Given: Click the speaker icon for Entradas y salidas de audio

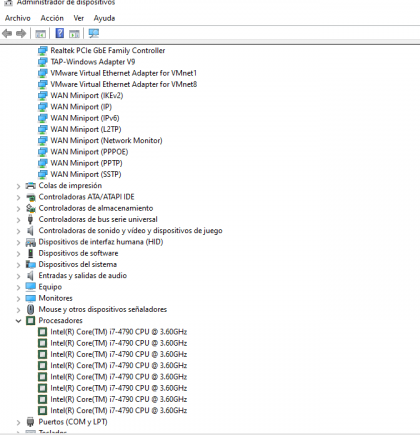Looking at the screenshot, I should click(x=30, y=276).
